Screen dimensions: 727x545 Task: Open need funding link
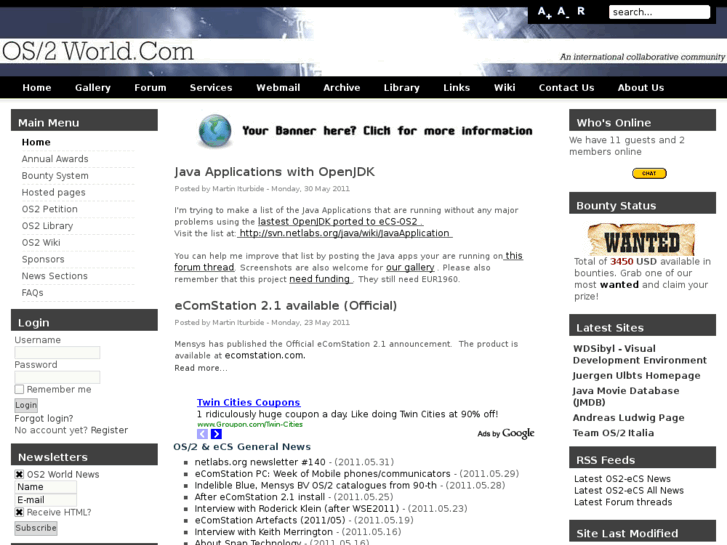tap(321, 279)
